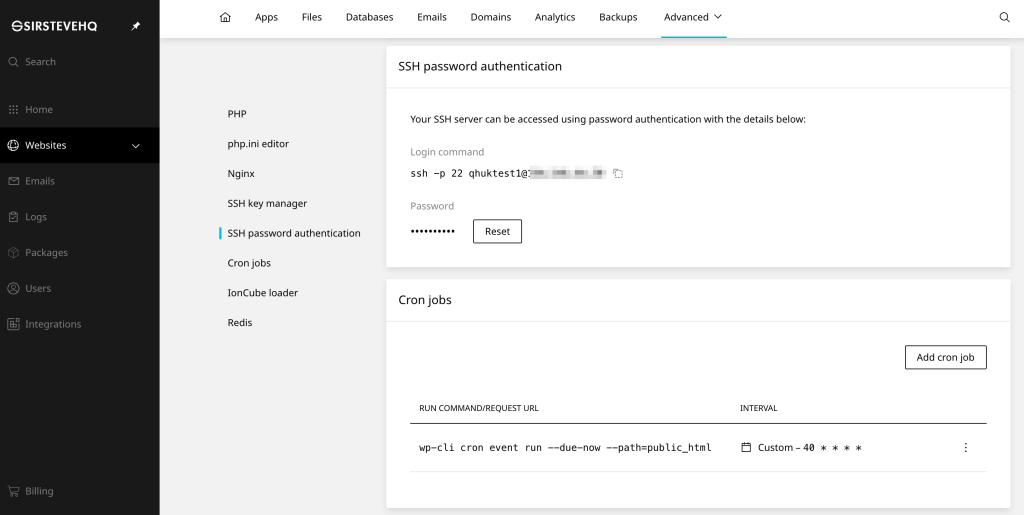This screenshot has height=515, width=1024.
Task: Switch to the Backups tab
Action: click(x=618, y=17)
